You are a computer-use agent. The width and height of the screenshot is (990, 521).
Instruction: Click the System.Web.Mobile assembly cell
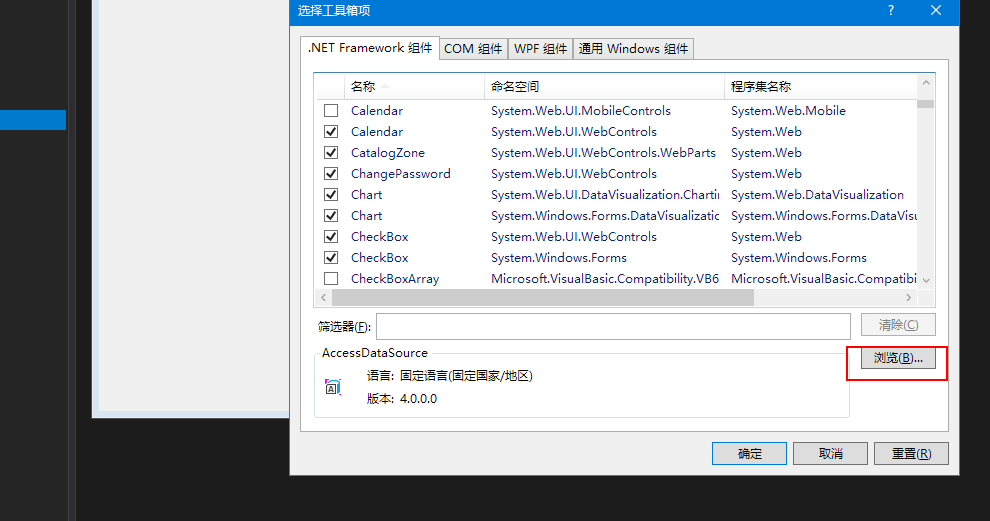coord(788,111)
